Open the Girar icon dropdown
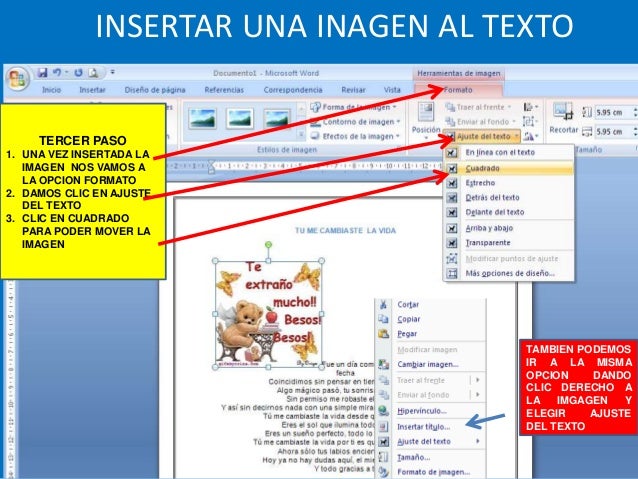 point(530,136)
